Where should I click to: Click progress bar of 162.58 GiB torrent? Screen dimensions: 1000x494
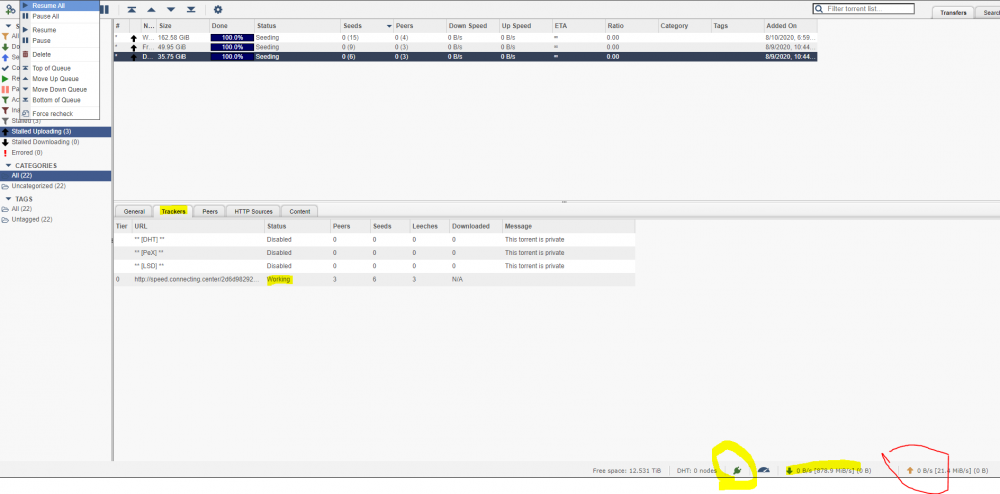pyautogui.click(x=232, y=38)
